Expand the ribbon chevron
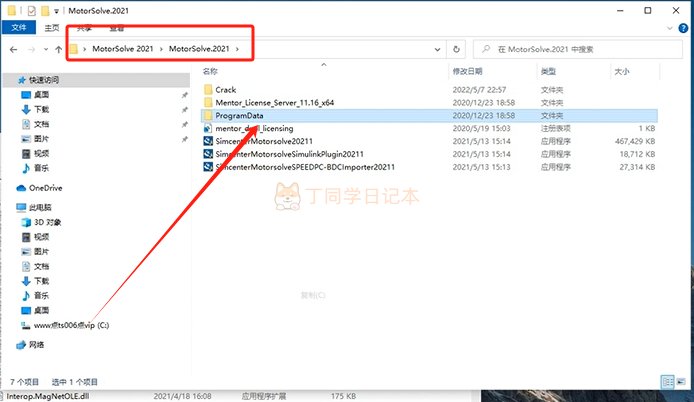This screenshot has height=402, width=694. click(x=669, y=28)
